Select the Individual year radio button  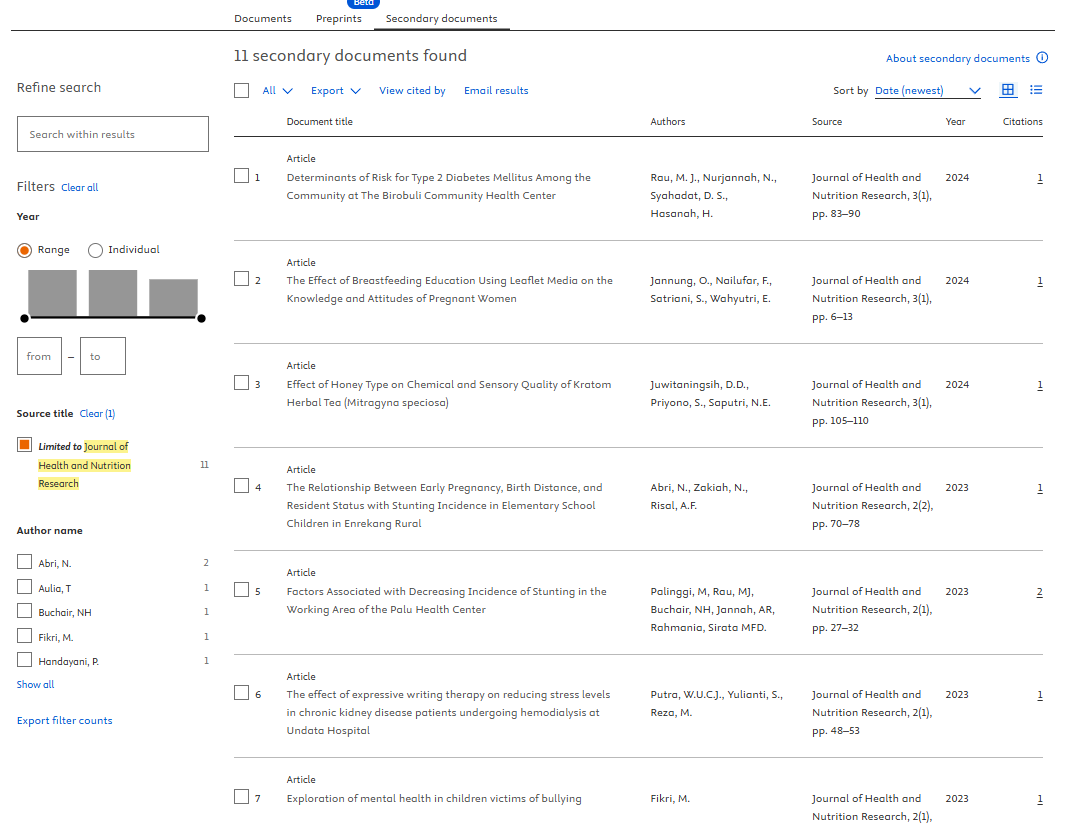95,250
